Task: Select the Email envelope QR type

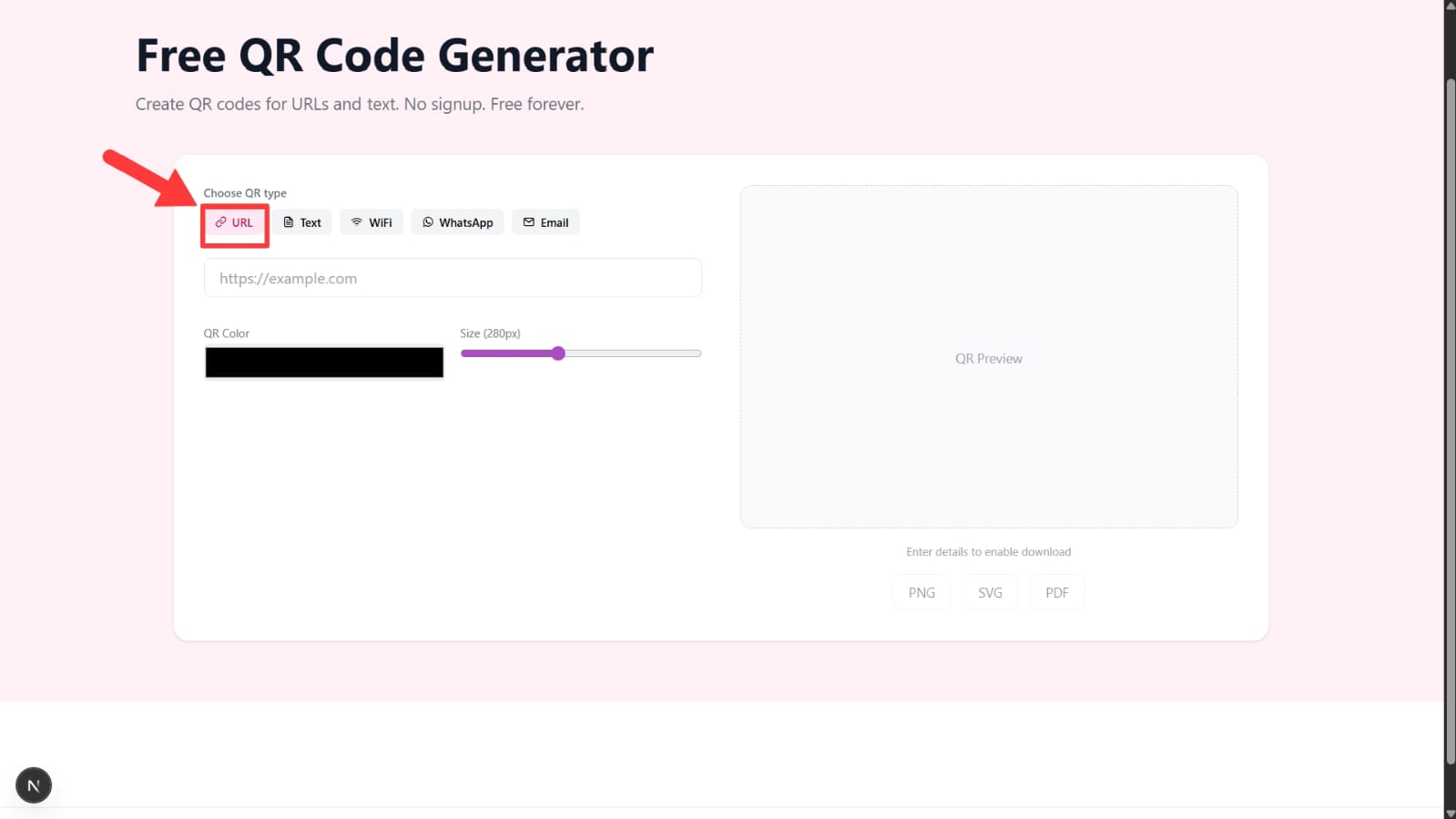Action: pos(545,223)
